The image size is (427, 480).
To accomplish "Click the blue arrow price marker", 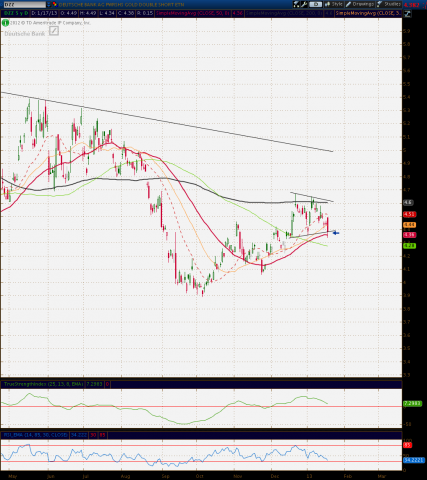I will 336,233.
